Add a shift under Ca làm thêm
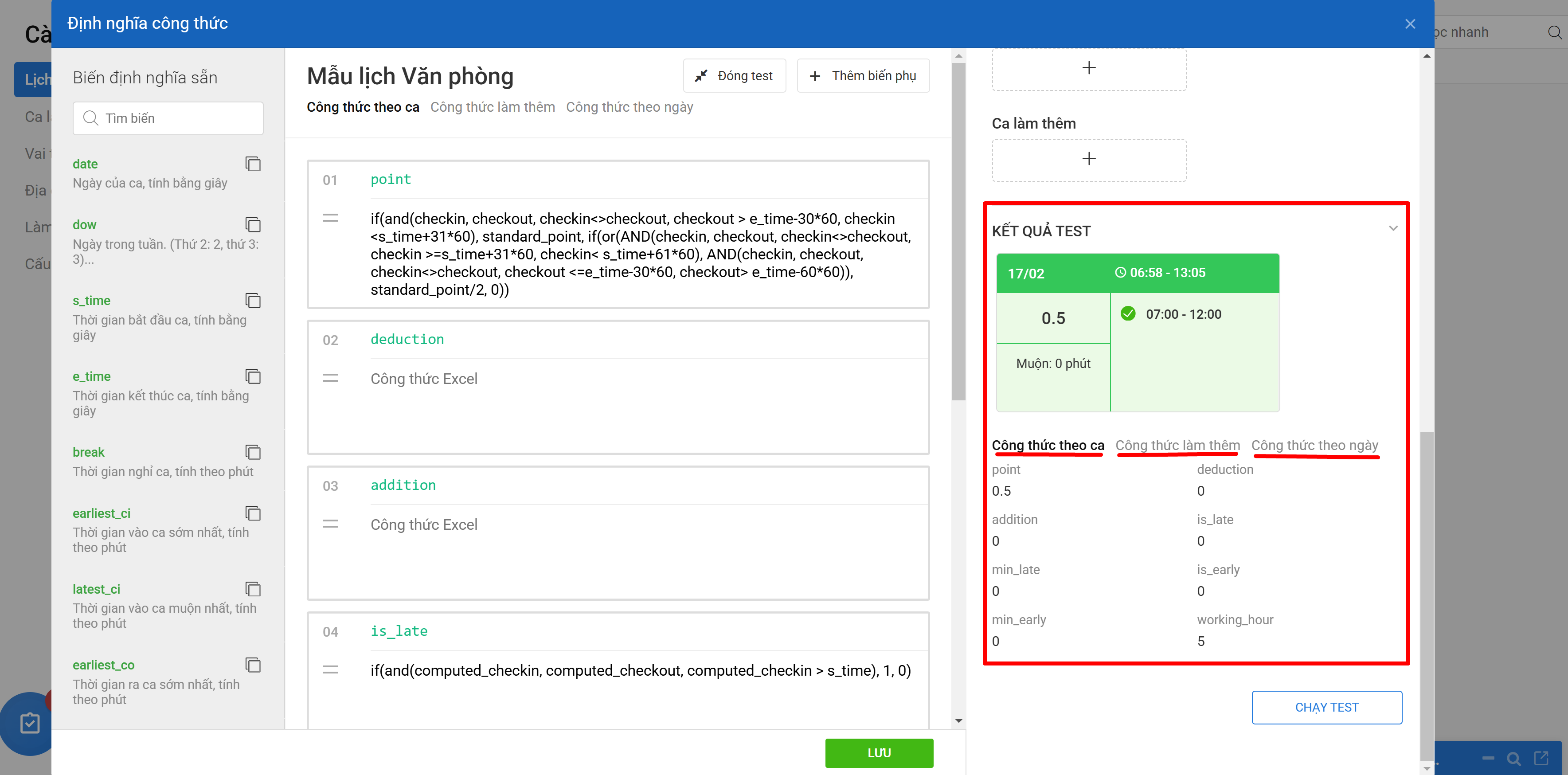 1088,160
